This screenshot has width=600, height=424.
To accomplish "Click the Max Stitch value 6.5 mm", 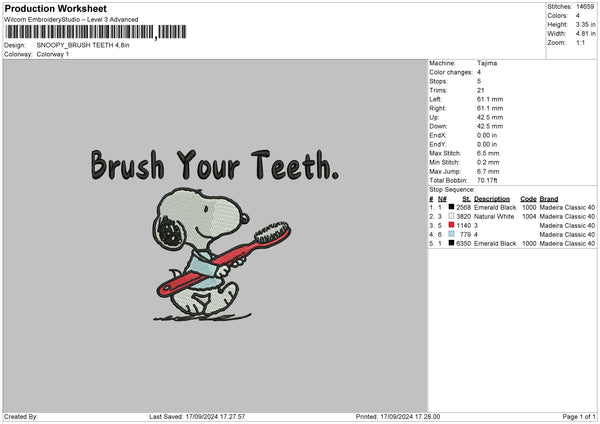I will (488, 153).
